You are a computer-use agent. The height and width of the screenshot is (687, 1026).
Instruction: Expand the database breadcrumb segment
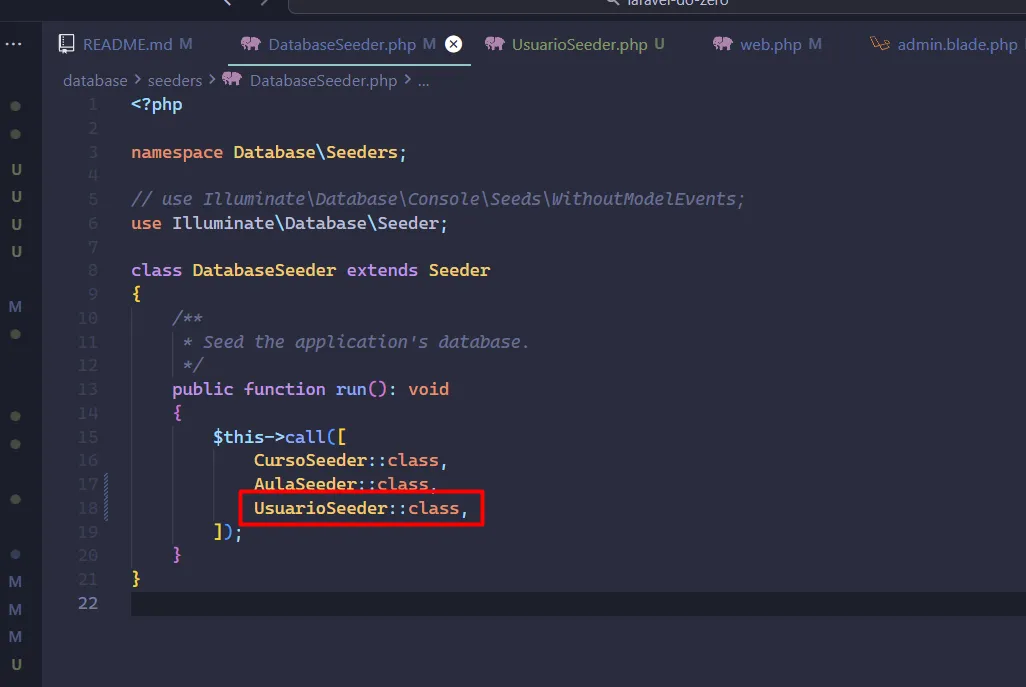tap(95, 80)
